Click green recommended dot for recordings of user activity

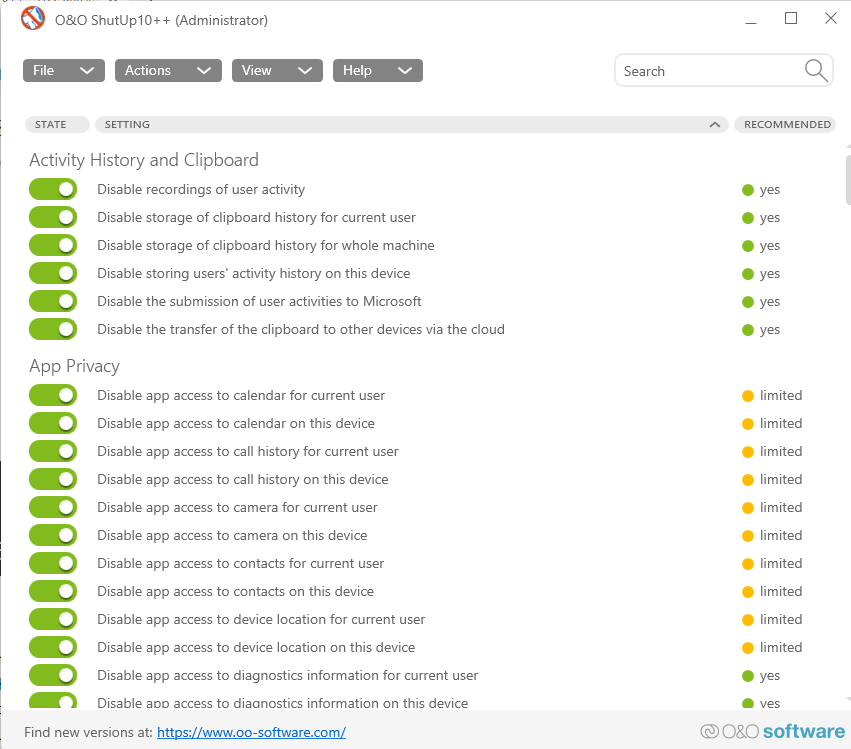coord(747,190)
